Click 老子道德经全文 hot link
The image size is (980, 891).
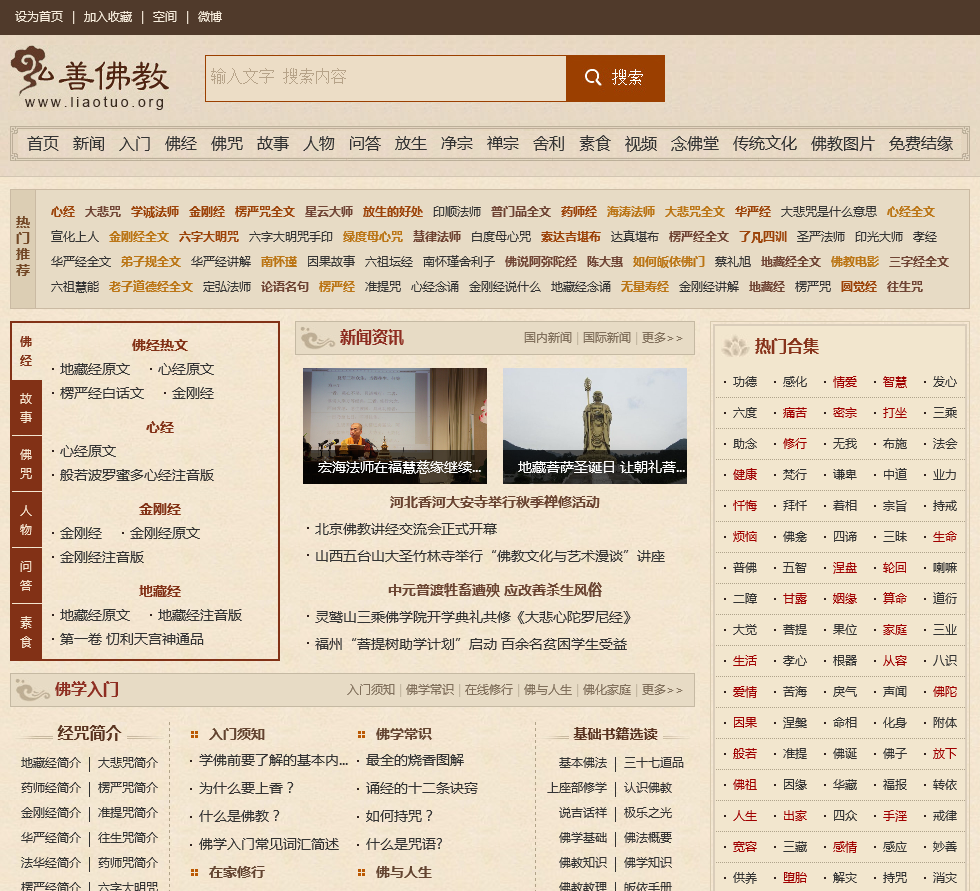151,287
